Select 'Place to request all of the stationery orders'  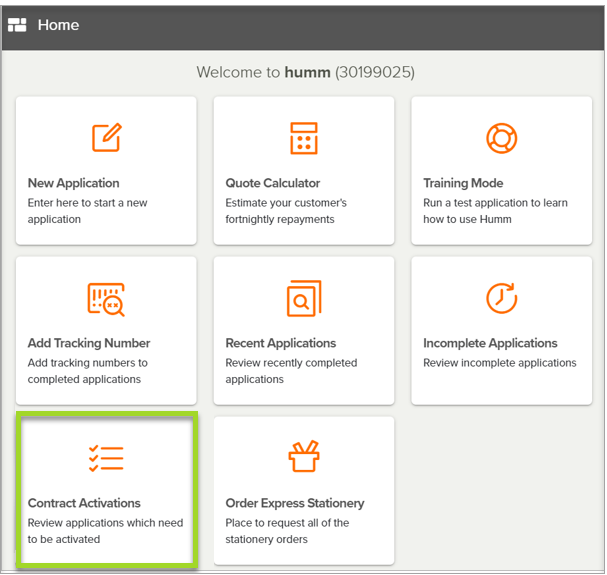click(x=287, y=531)
